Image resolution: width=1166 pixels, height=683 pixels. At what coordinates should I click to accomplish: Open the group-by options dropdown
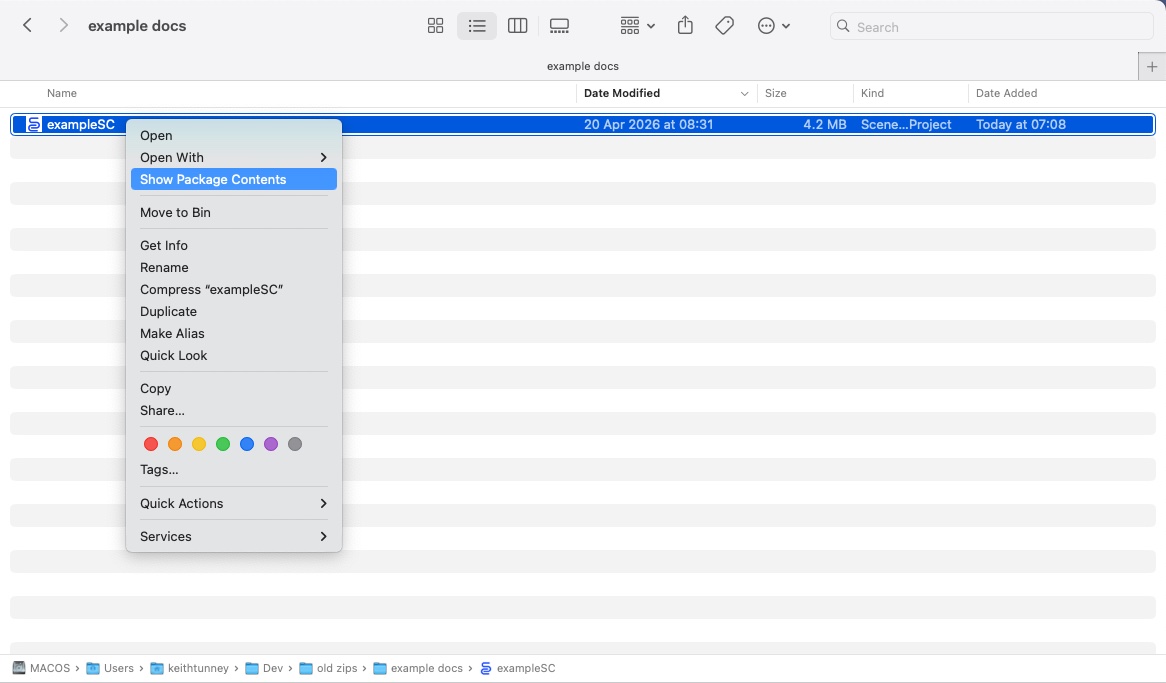tap(637, 26)
